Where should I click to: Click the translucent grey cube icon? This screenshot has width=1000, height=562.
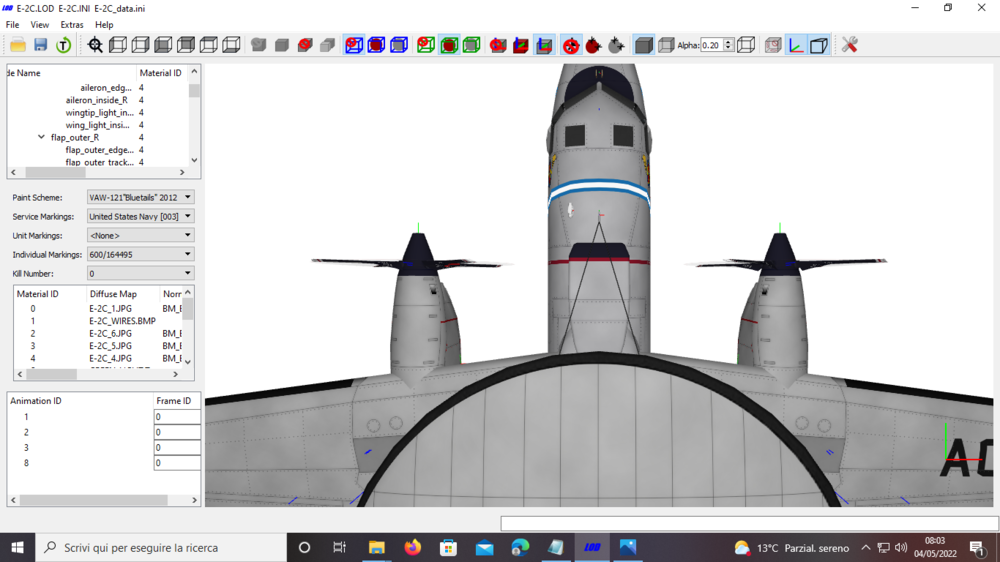(x=666, y=45)
